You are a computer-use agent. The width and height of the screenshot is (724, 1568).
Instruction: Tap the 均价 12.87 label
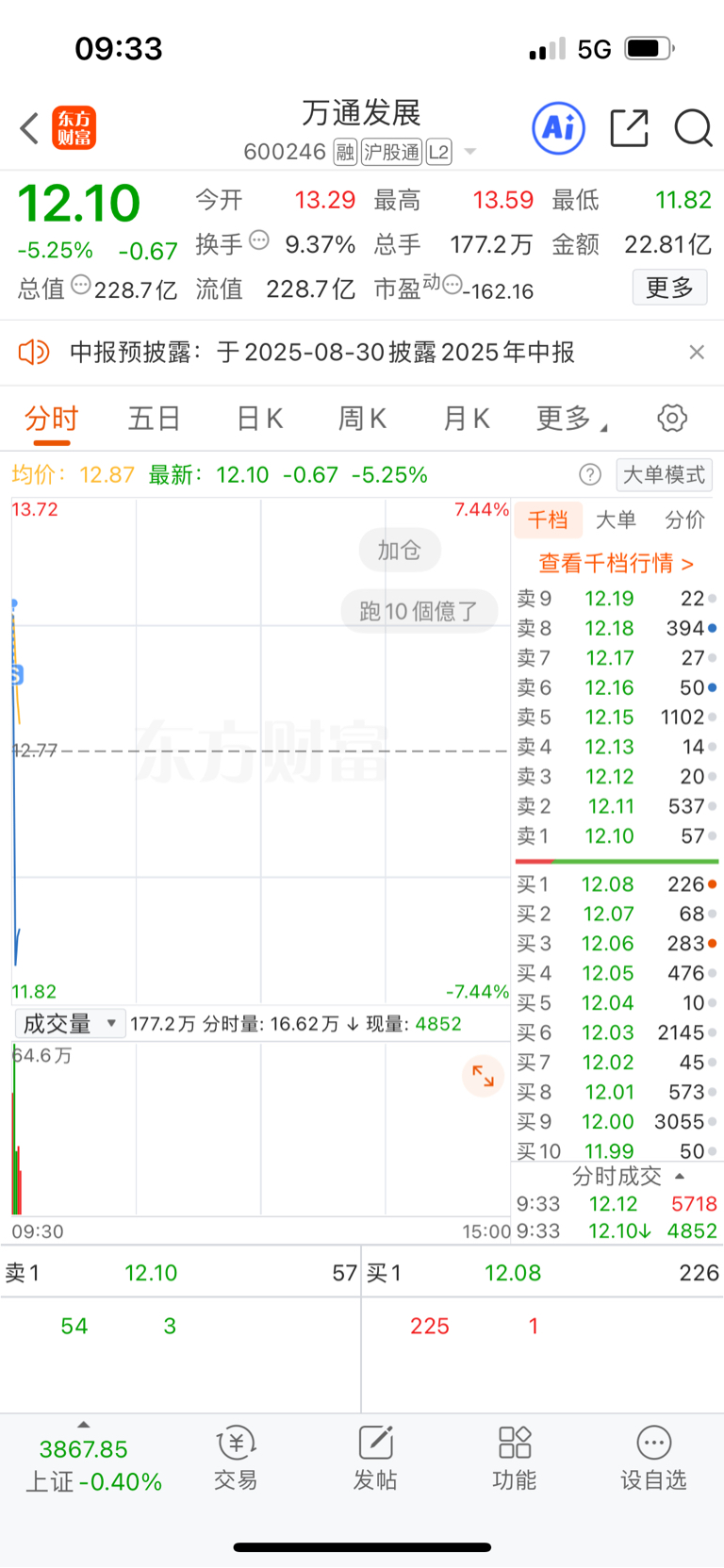click(74, 474)
